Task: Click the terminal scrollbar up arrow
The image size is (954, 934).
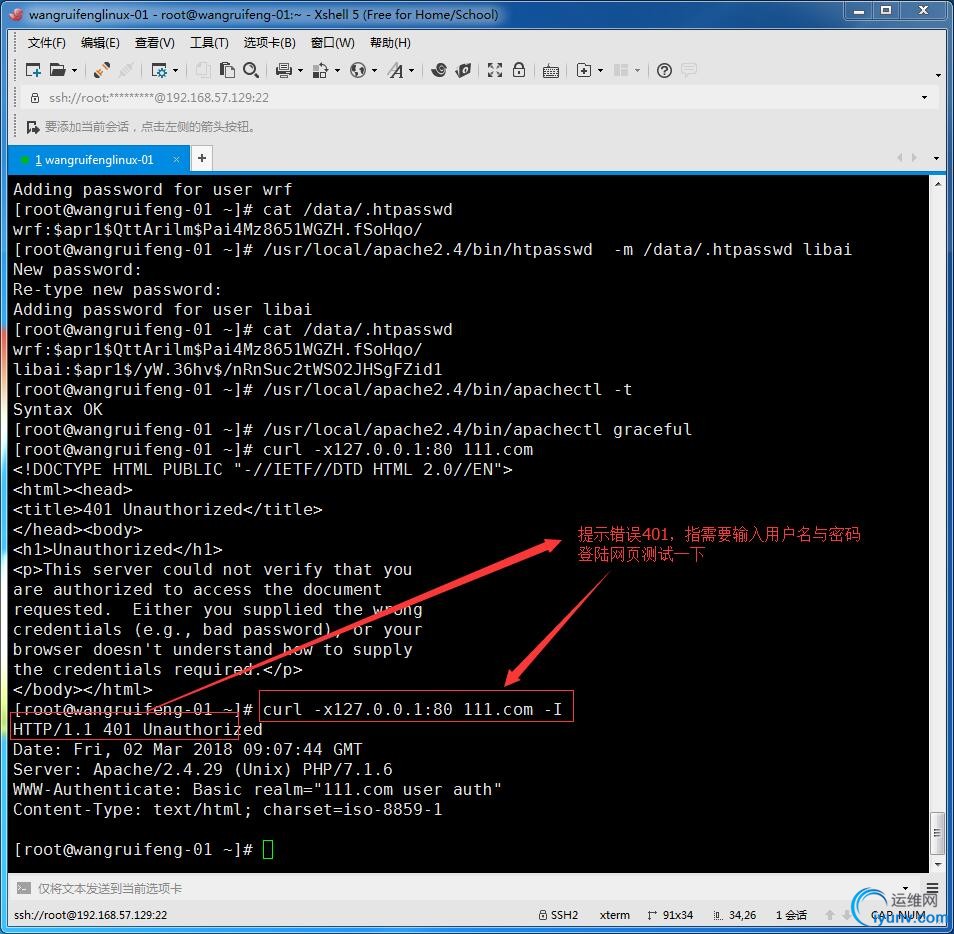Action: coord(938,183)
